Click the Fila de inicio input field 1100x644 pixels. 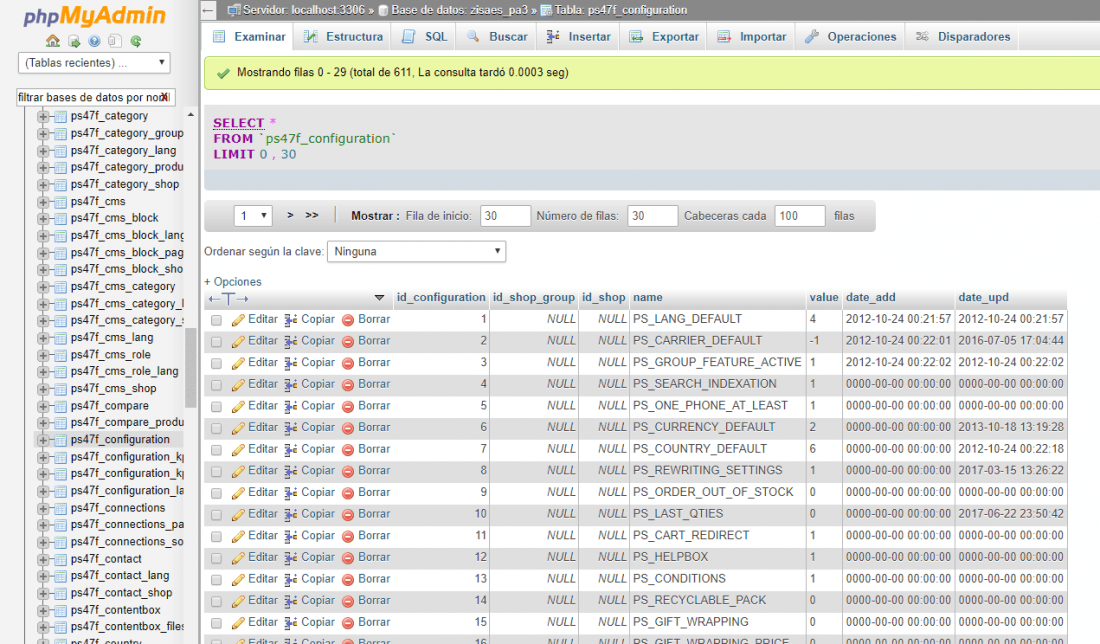(505, 216)
